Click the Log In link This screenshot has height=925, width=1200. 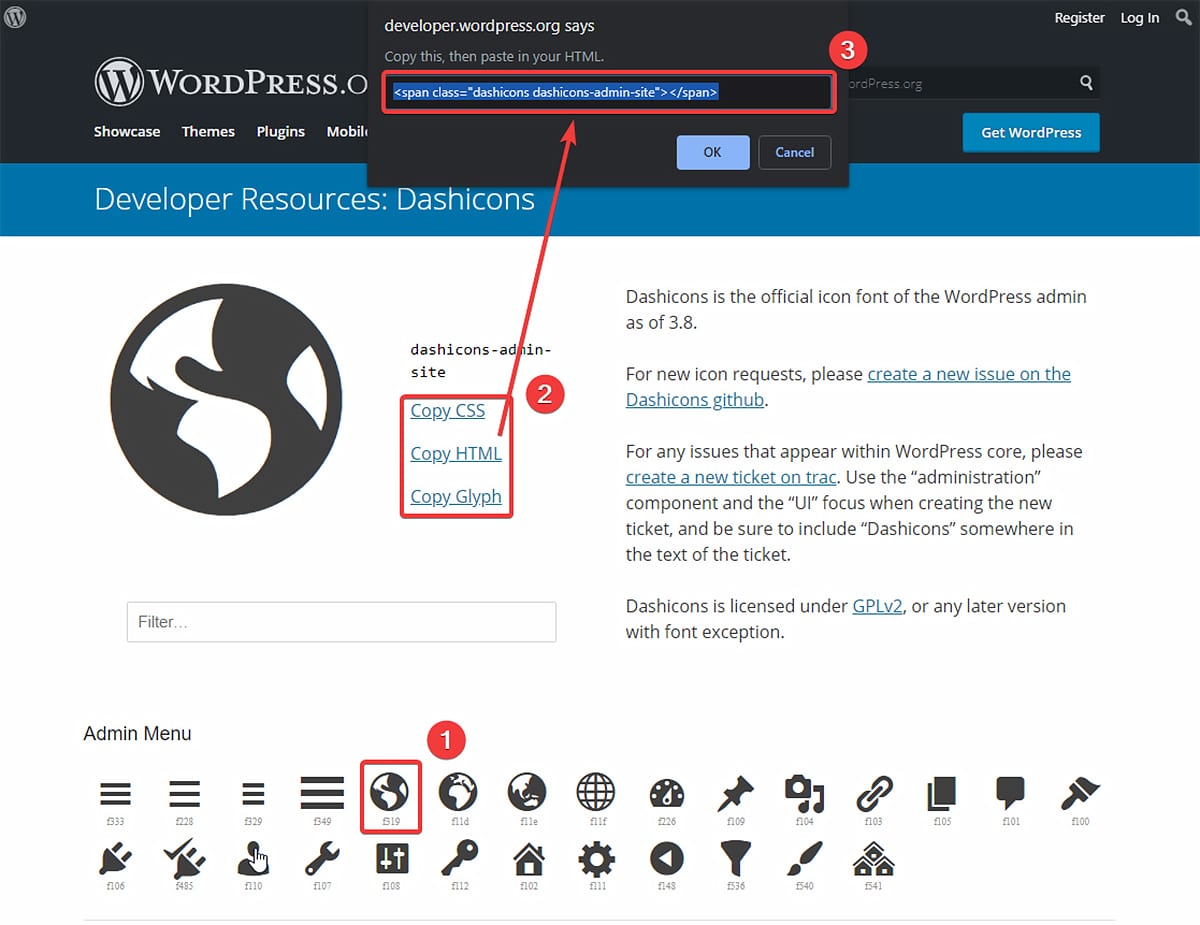pos(1140,18)
